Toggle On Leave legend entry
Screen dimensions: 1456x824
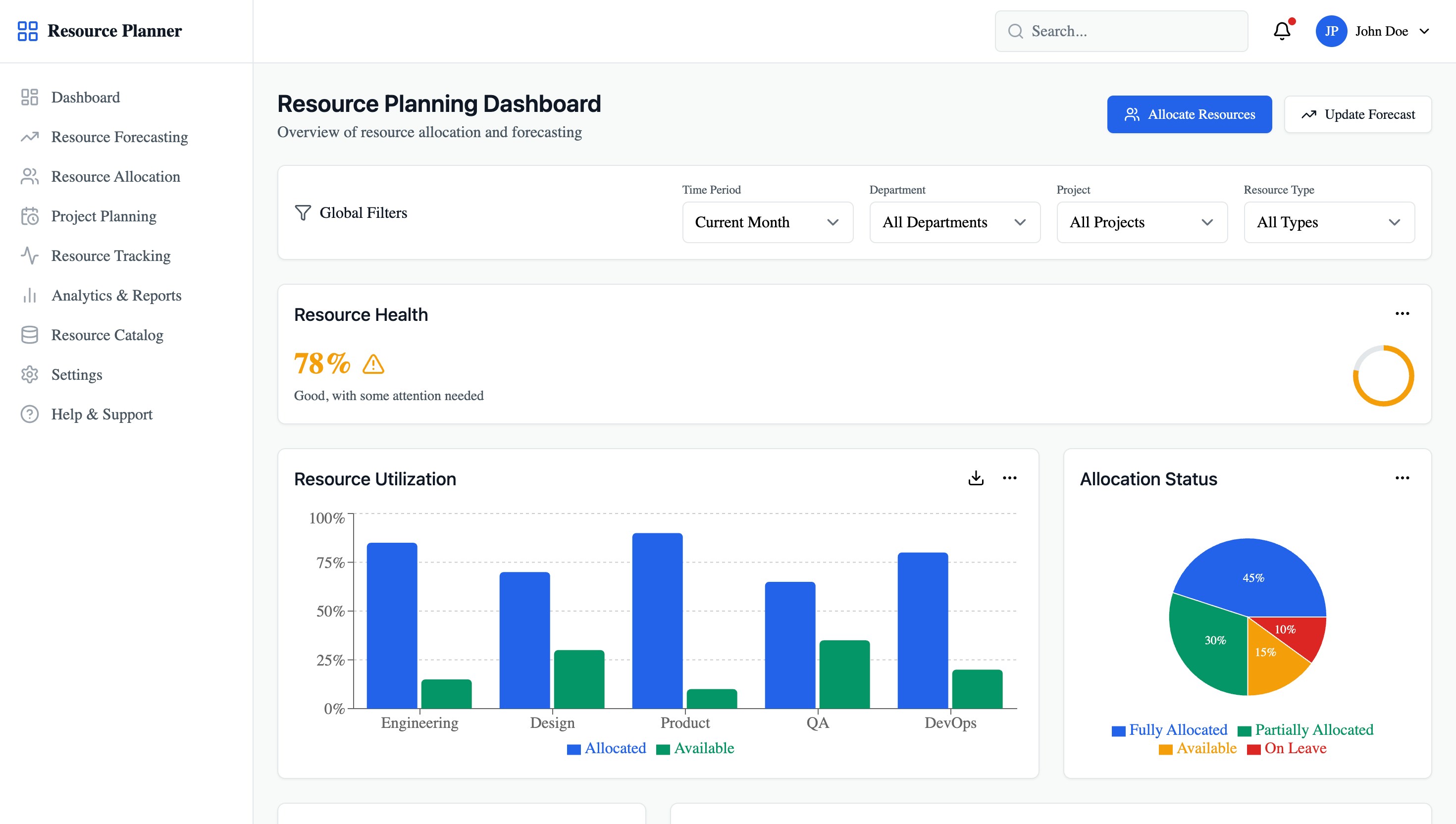pyautogui.click(x=1287, y=748)
